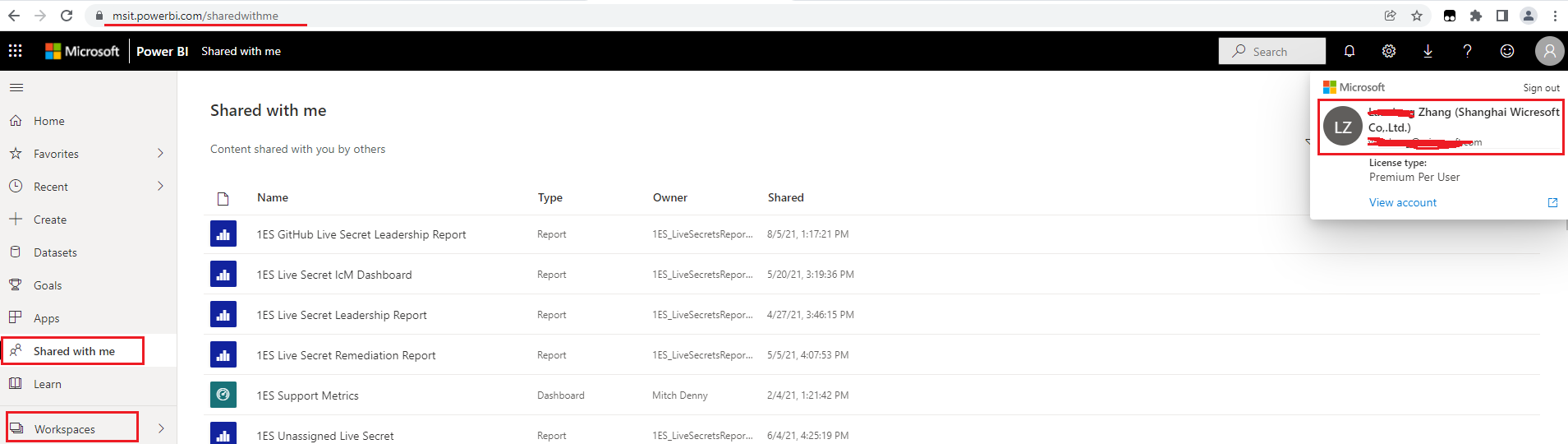The width and height of the screenshot is (1568, 444).
Task: Click the browser share page icon
Action: (1391, 16)
